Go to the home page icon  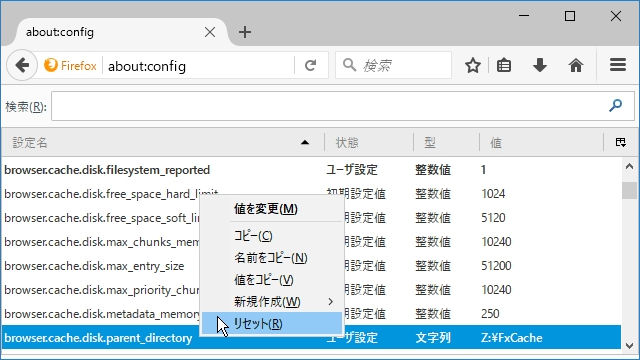pyautogui.click(x=576, y=65)
